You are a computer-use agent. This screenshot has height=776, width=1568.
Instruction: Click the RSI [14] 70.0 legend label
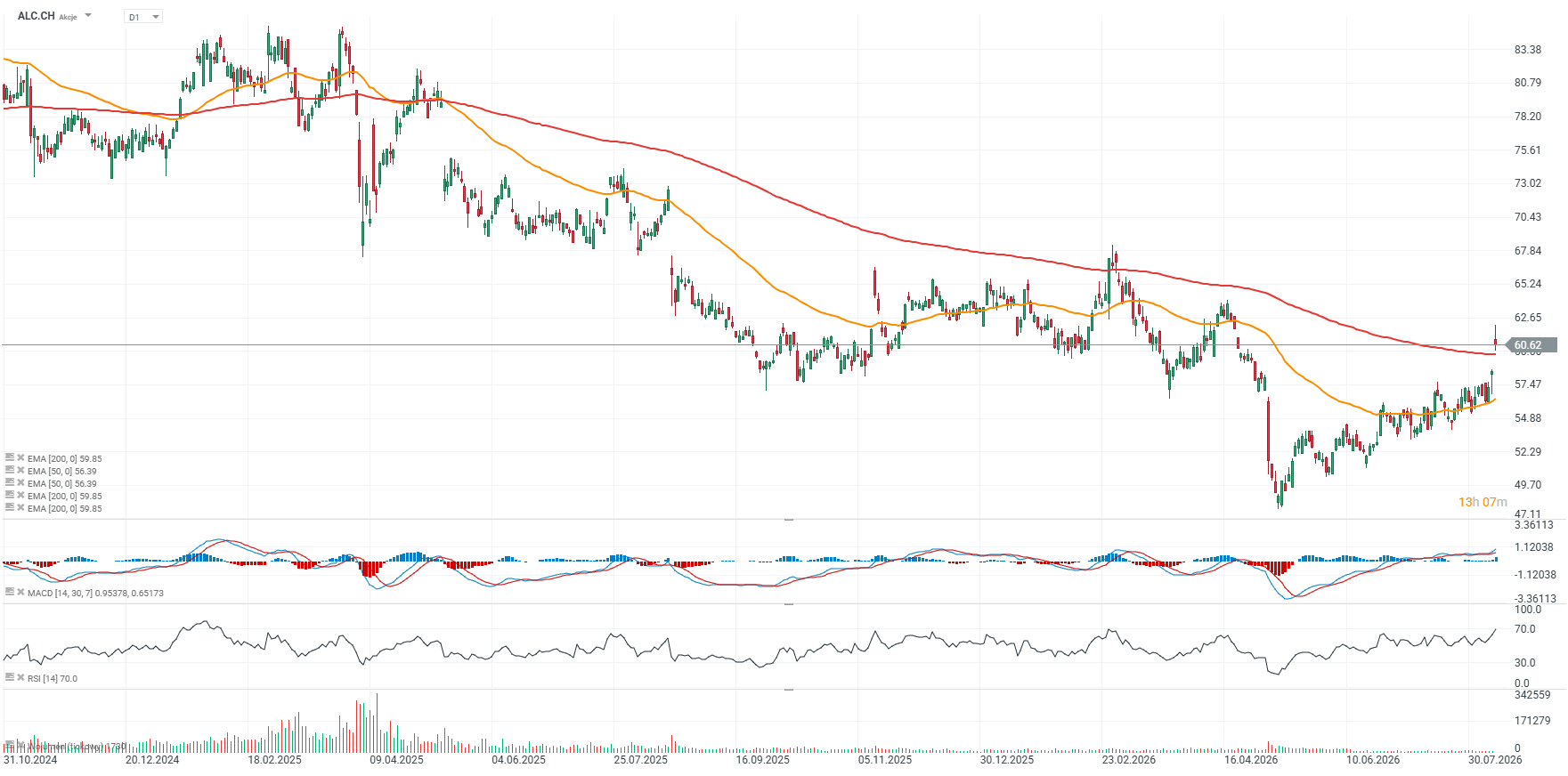[x=53, y=678]
